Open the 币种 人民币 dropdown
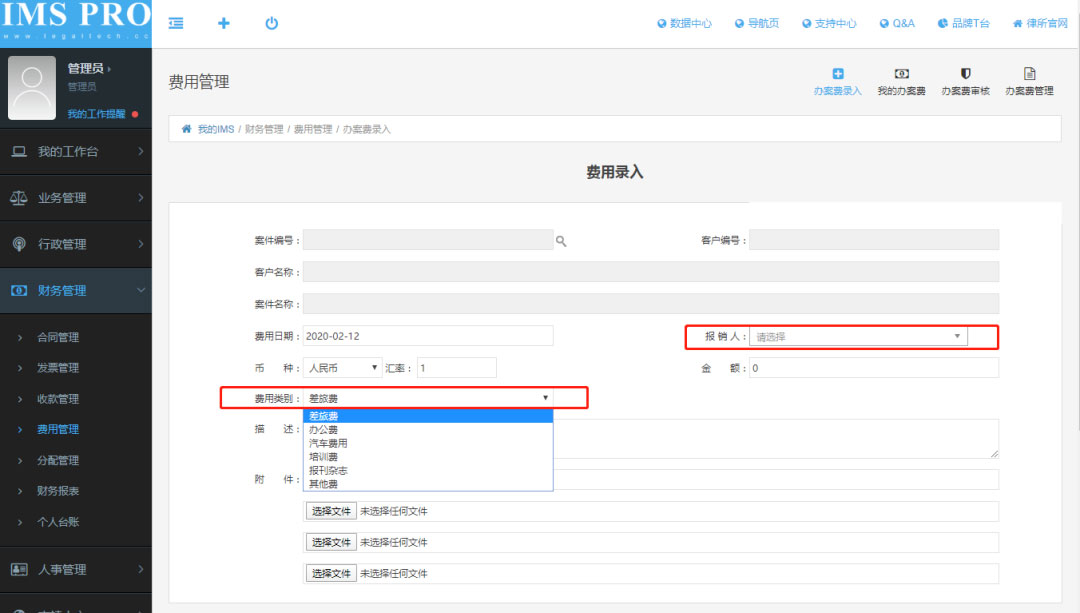This screenshot has height=613, width=1080. (343, 368)
